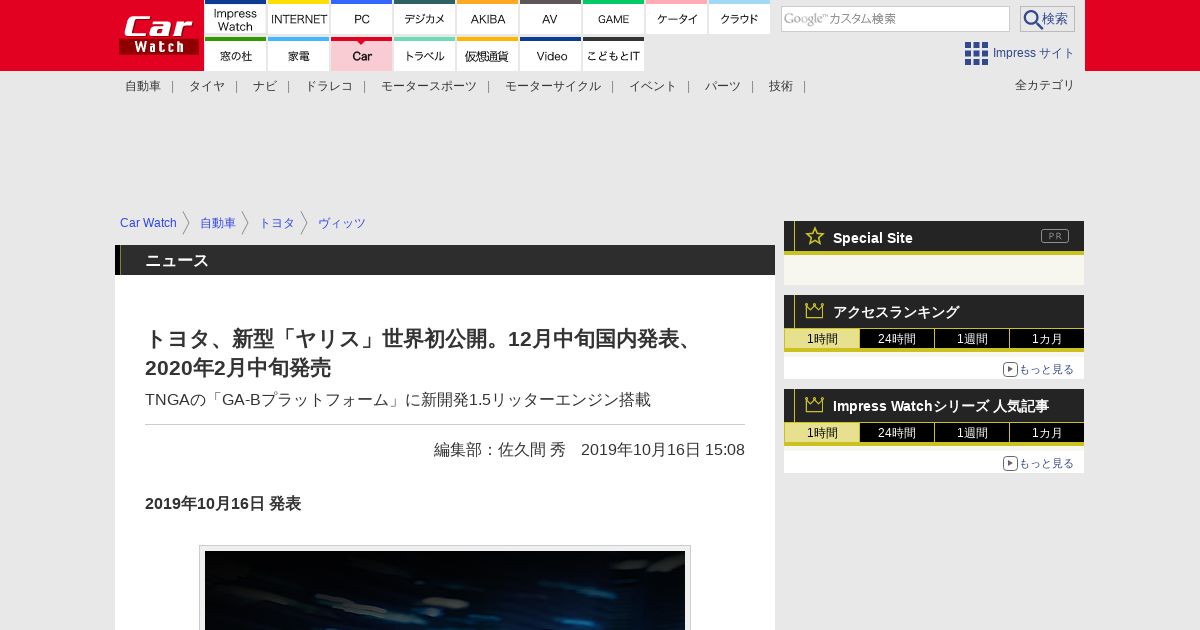Select 1週間 tab in アクセスランキング

click(x=972, y=339)
